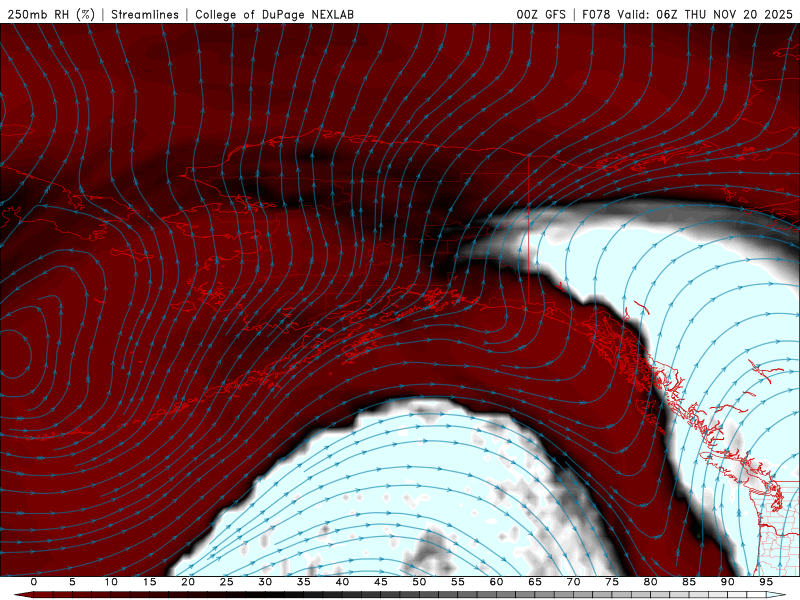The height and width of the screenshot is (600, 800).
Task: Click the "Streamlines" label in header
Action: 145,14
